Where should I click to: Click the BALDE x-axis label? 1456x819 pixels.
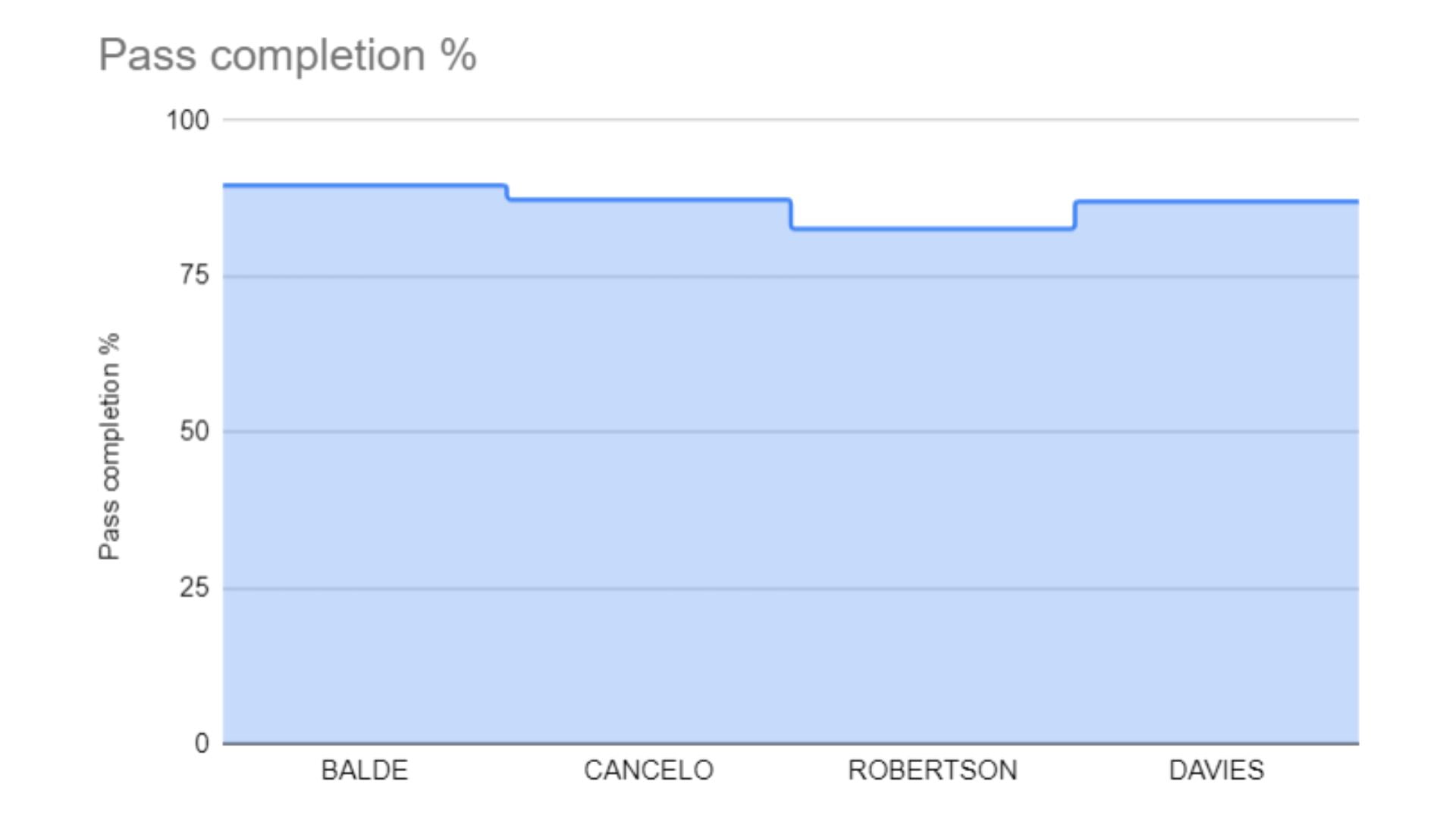(364, 770)
